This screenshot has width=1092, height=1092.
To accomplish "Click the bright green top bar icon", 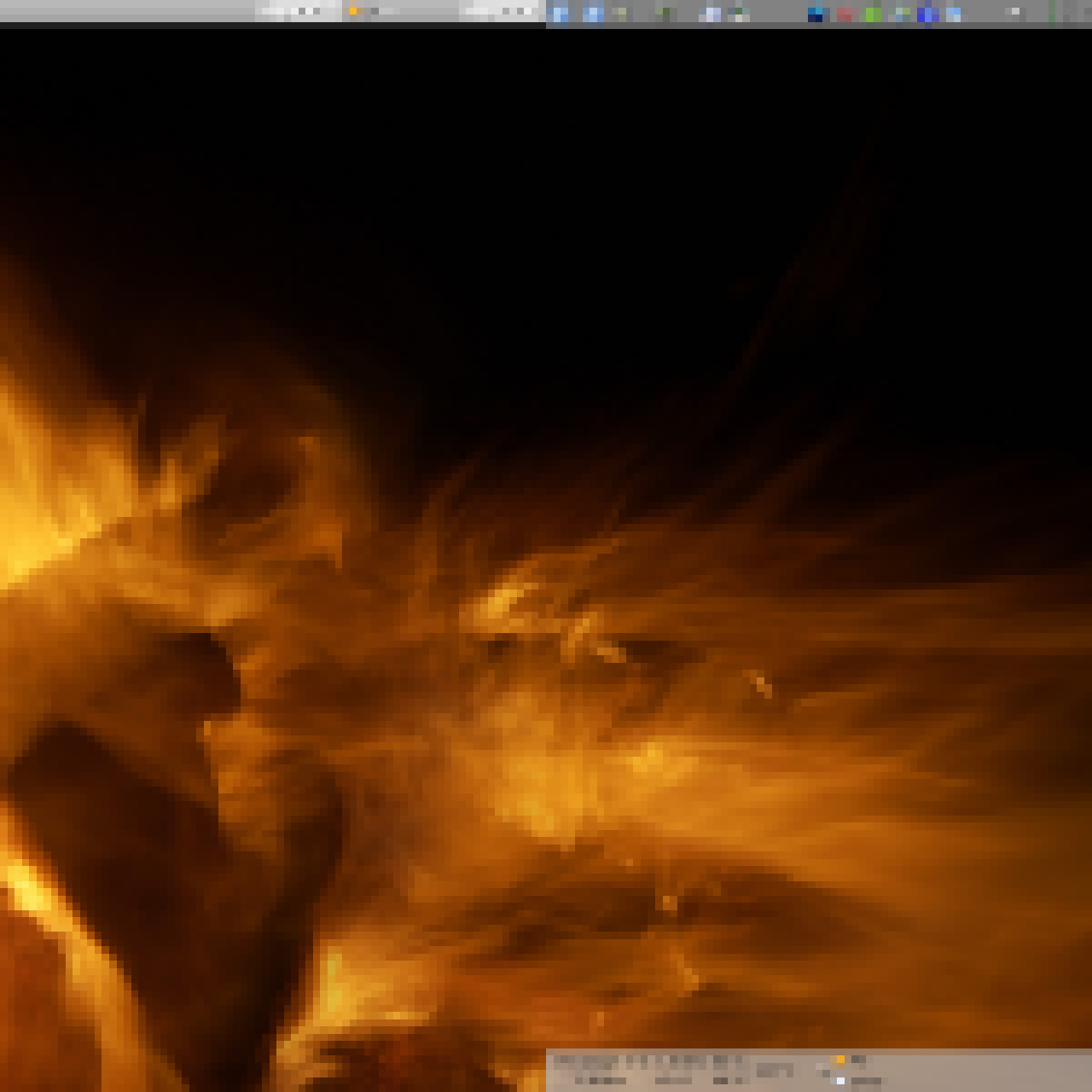I will point(874,14).
